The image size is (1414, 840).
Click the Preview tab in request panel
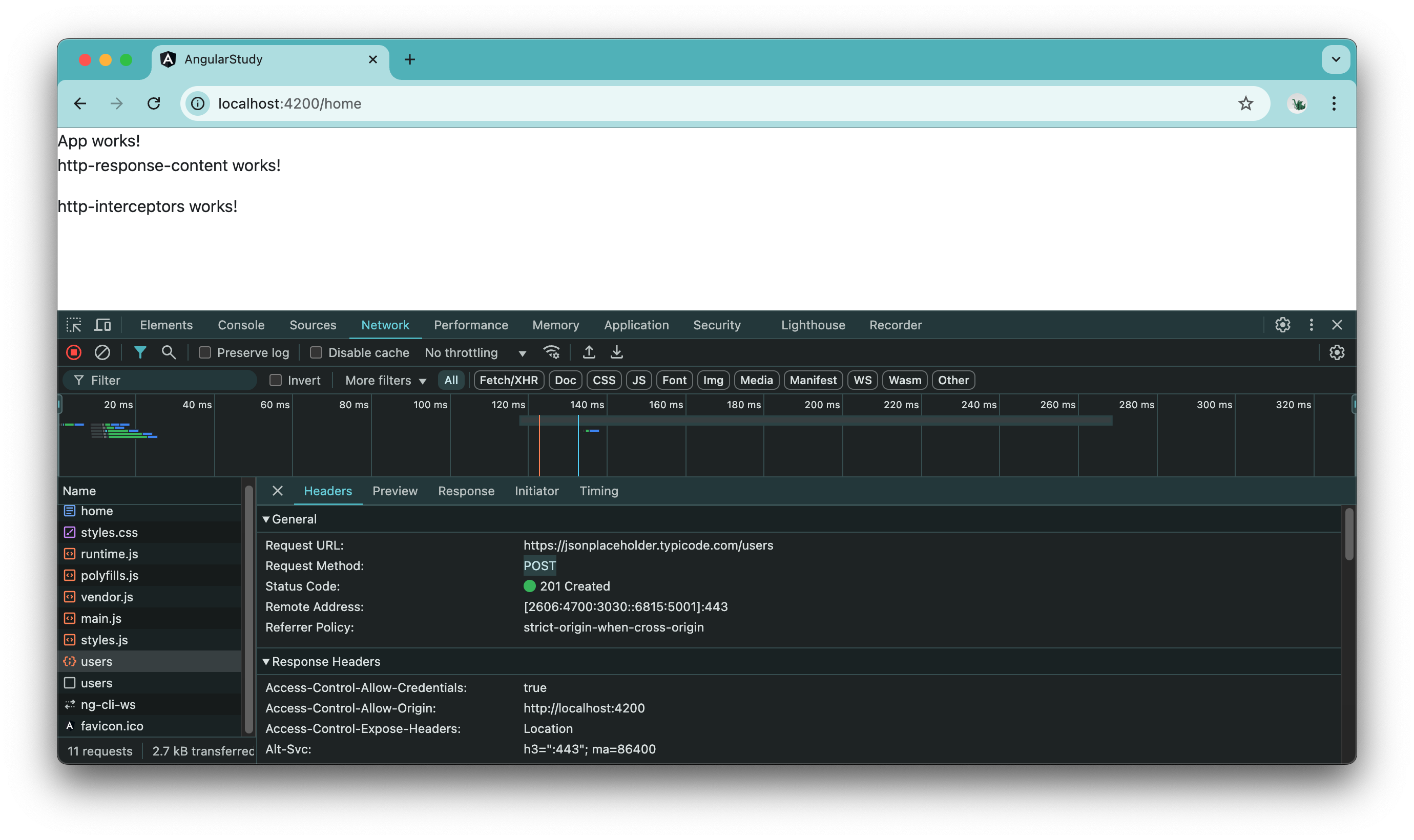coord(395,491)
